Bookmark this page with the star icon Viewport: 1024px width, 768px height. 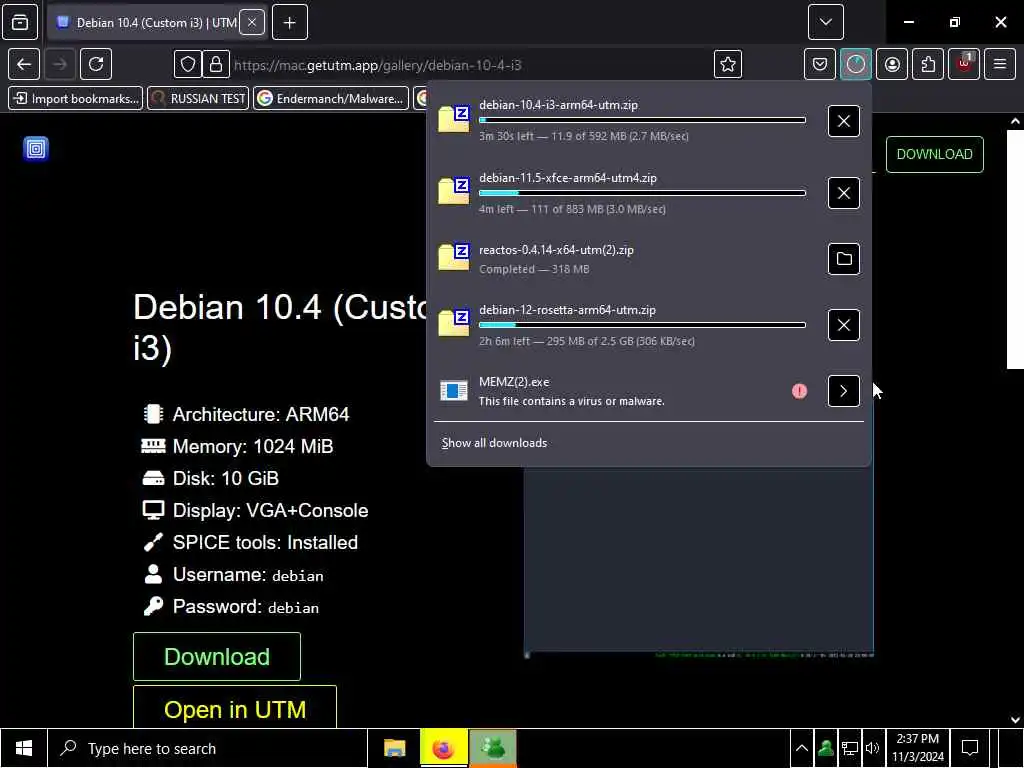coord(728,64)
